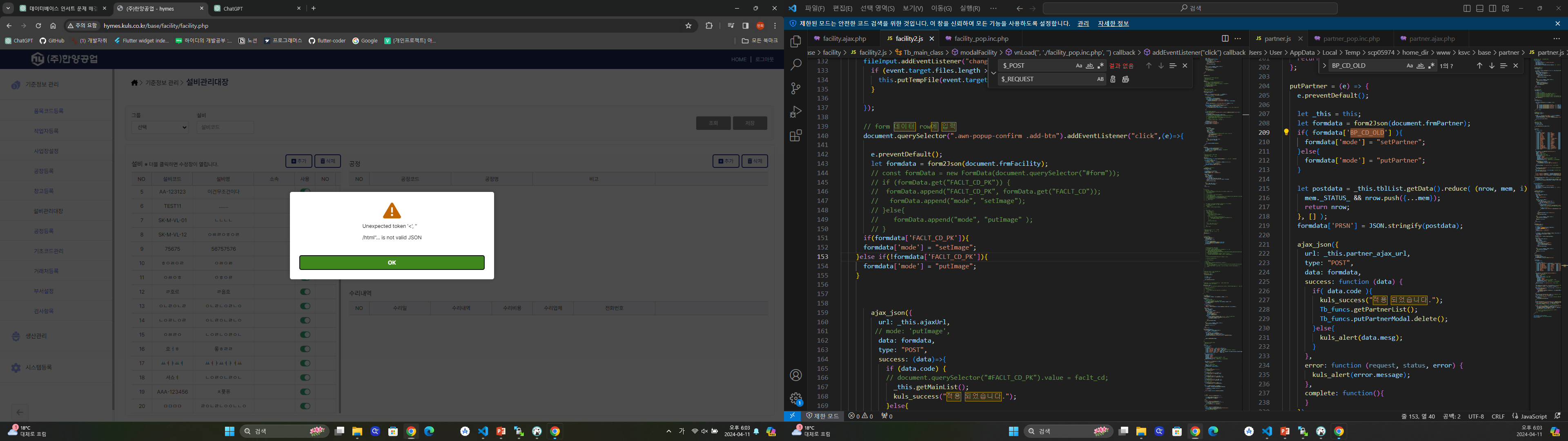Open more actions for the facility2.js editor group
This screenshot has width=1568, height=441.
coord(1238,38)
